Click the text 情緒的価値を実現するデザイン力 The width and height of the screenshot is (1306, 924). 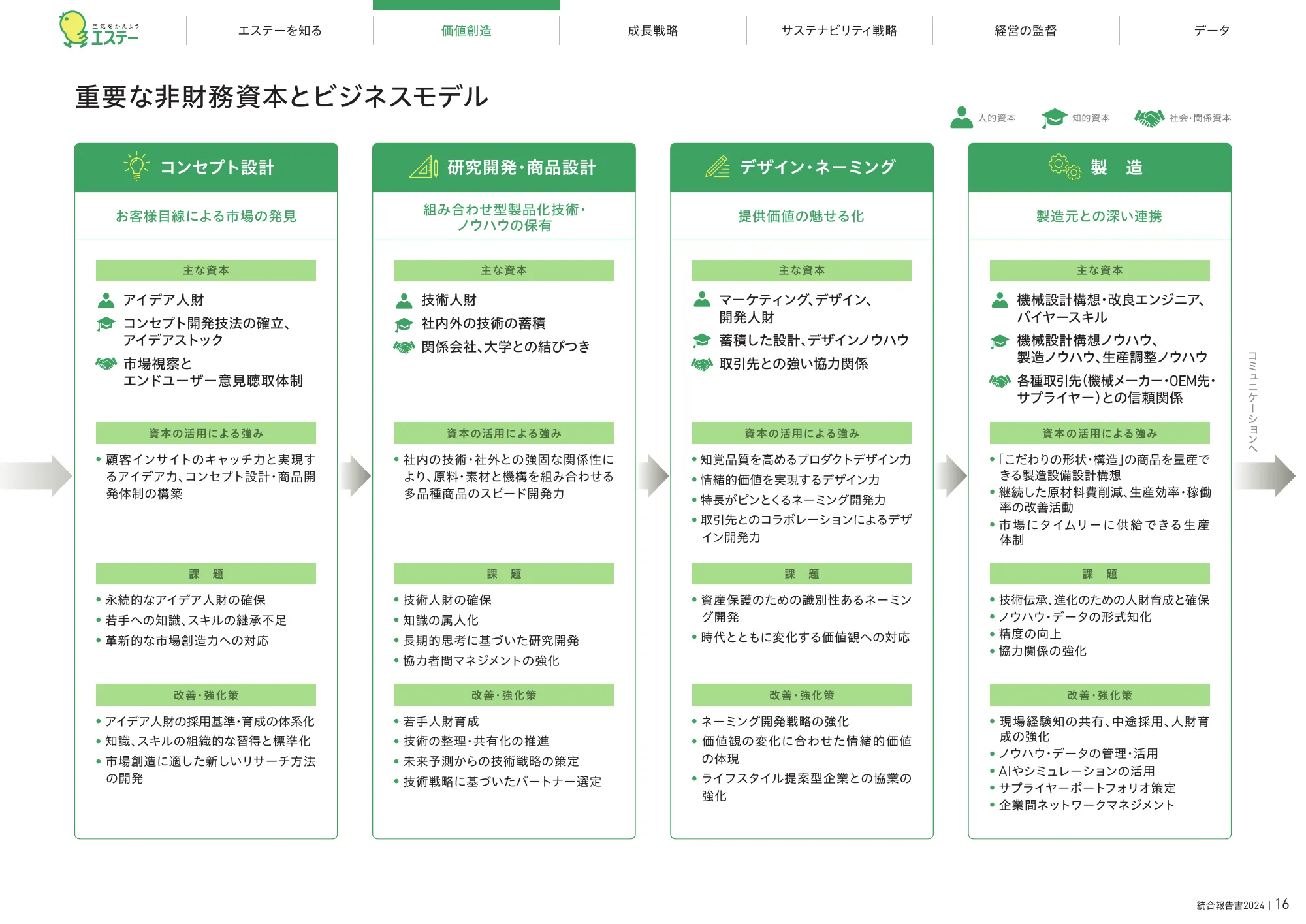(790, 480)
